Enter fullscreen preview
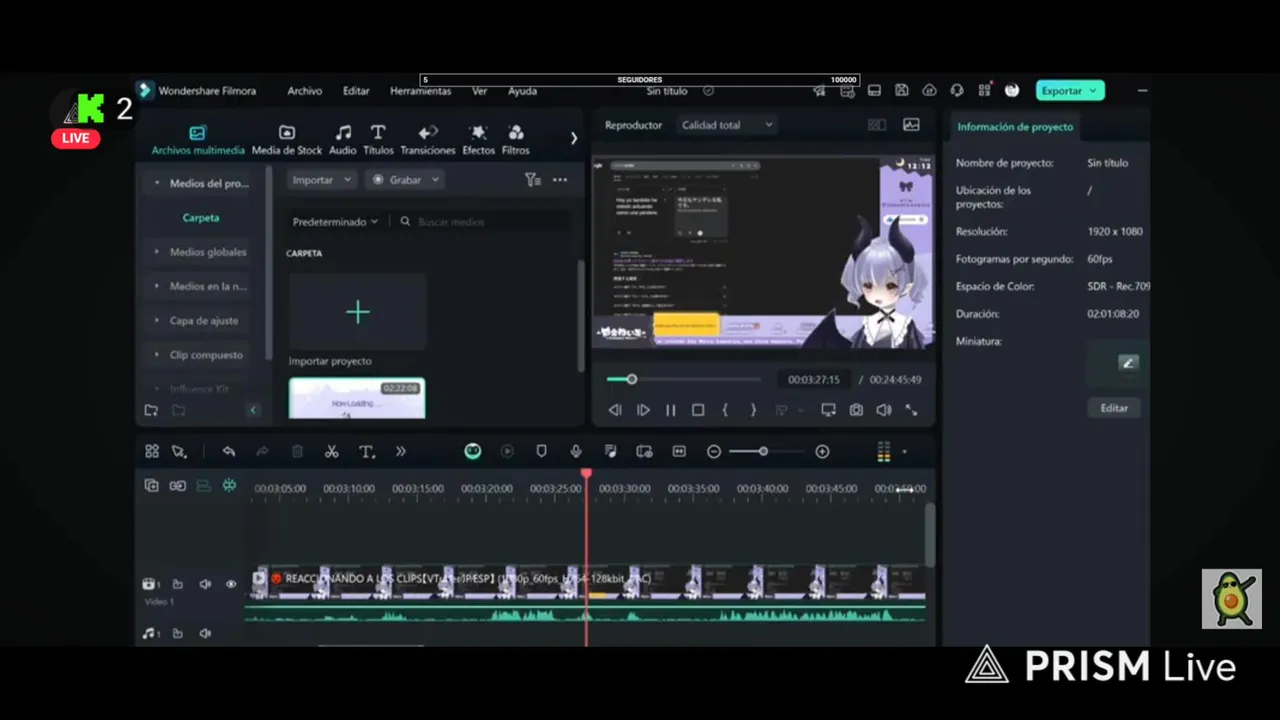The height and width of the screenshot is (720, 1280). click(x=911, y=410)
